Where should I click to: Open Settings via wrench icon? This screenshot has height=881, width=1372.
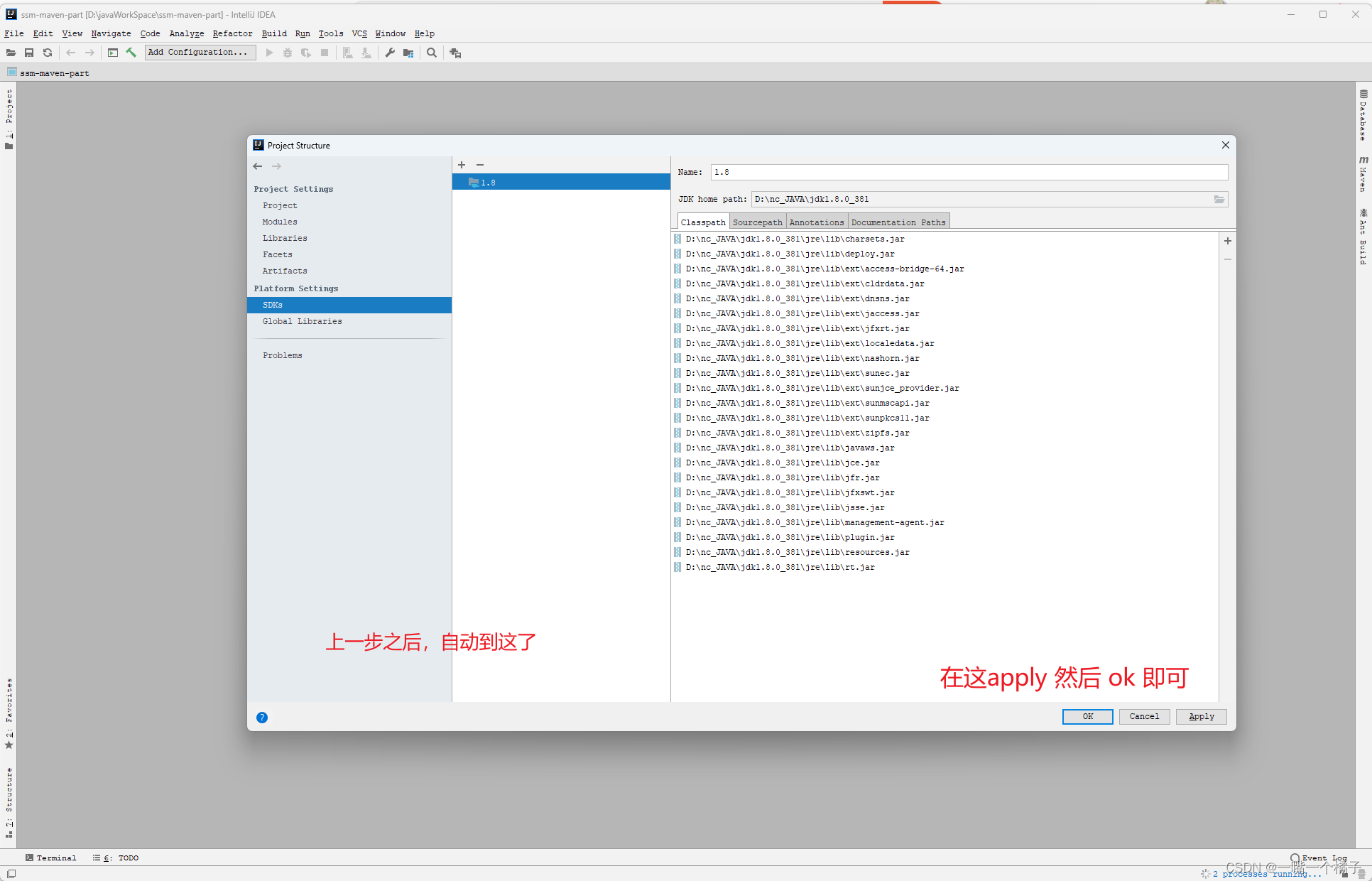tap(390, 53)
